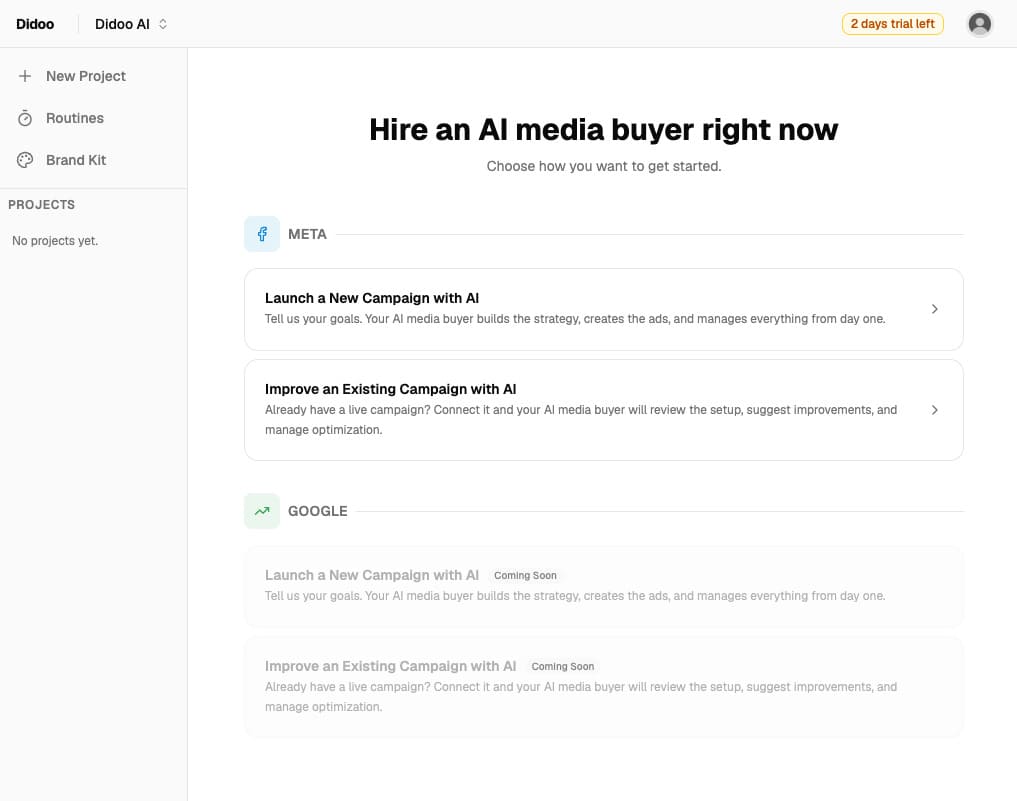Click chevron on Meta Launch a New Campaign card
The width and height of the screenshot is (1017, 801).
click(935, 309)
